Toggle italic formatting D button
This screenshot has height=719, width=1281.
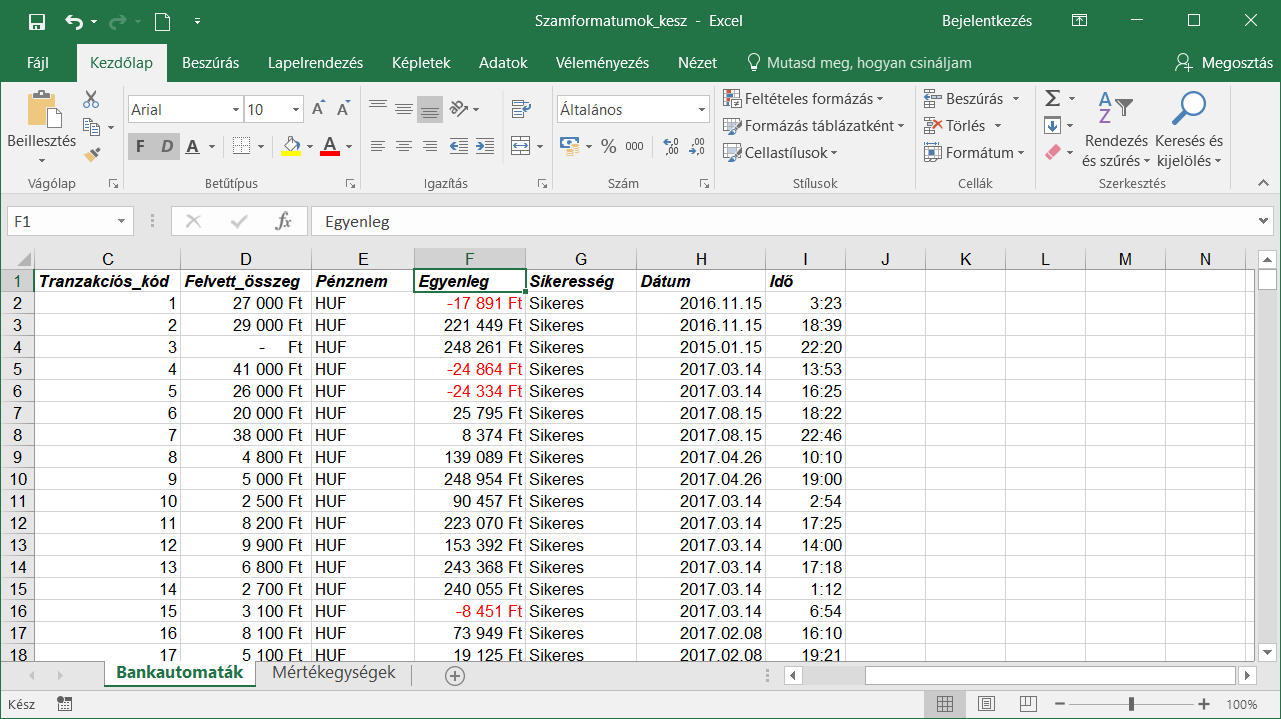[166, 146]
